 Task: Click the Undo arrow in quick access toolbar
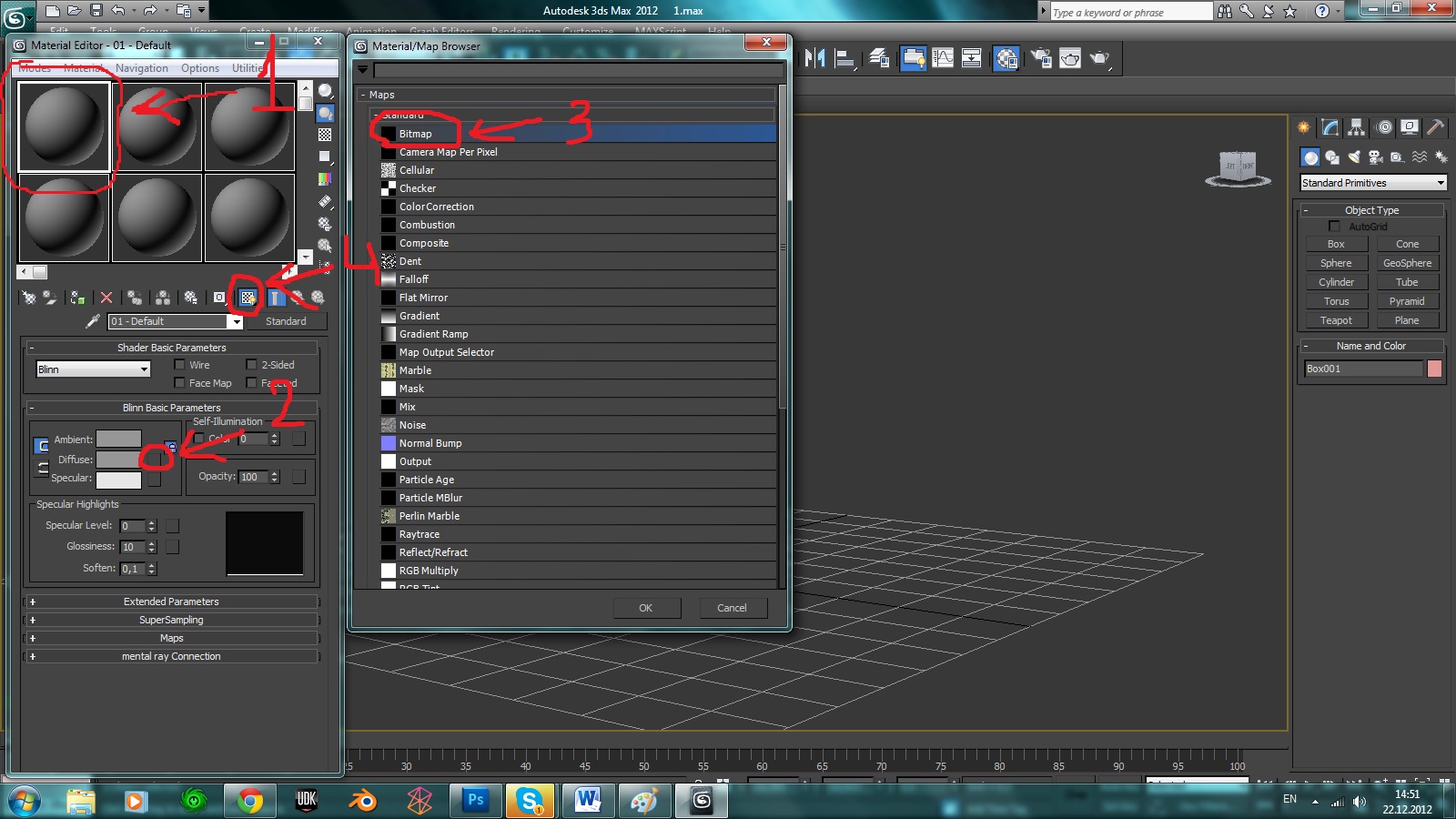coord(118,11)
